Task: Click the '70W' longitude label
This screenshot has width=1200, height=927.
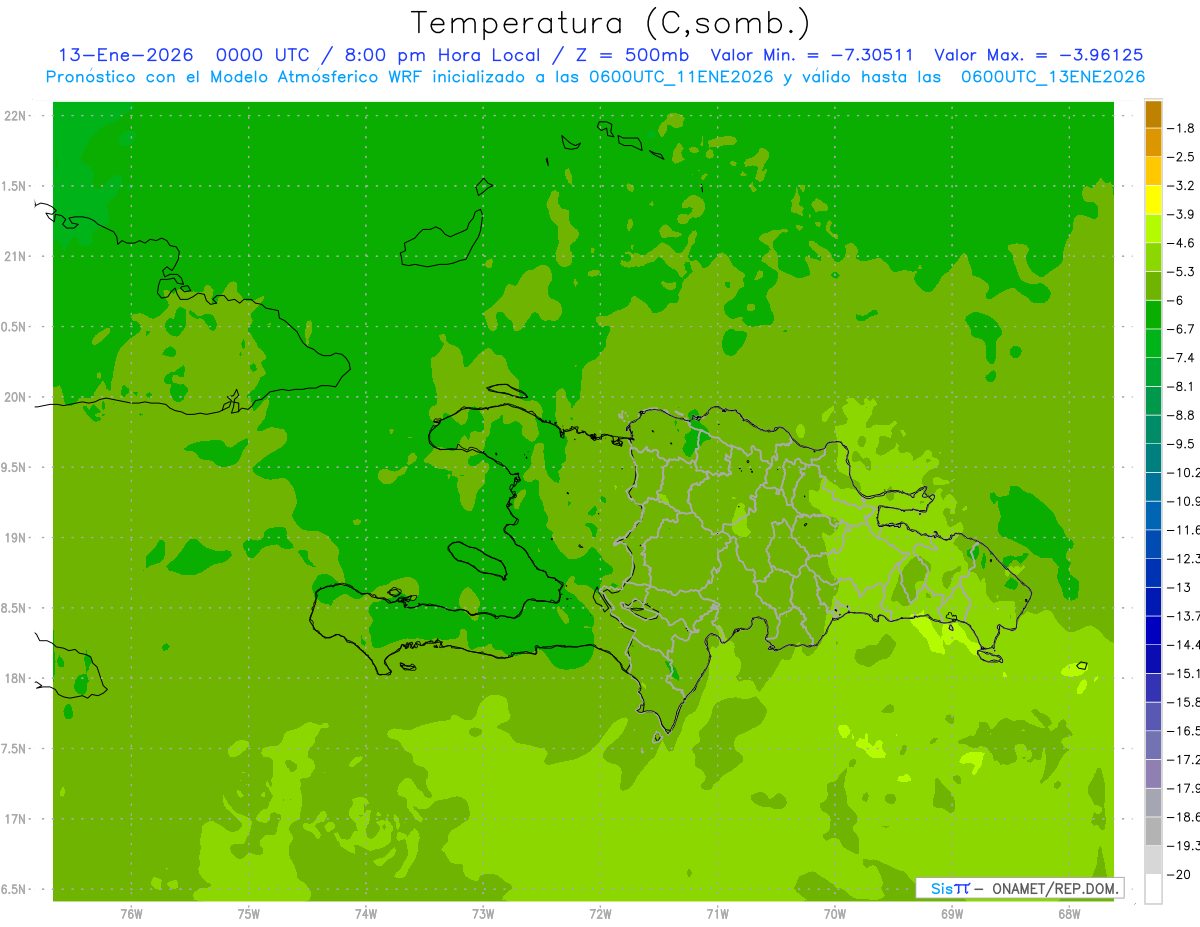Action: 835,914
